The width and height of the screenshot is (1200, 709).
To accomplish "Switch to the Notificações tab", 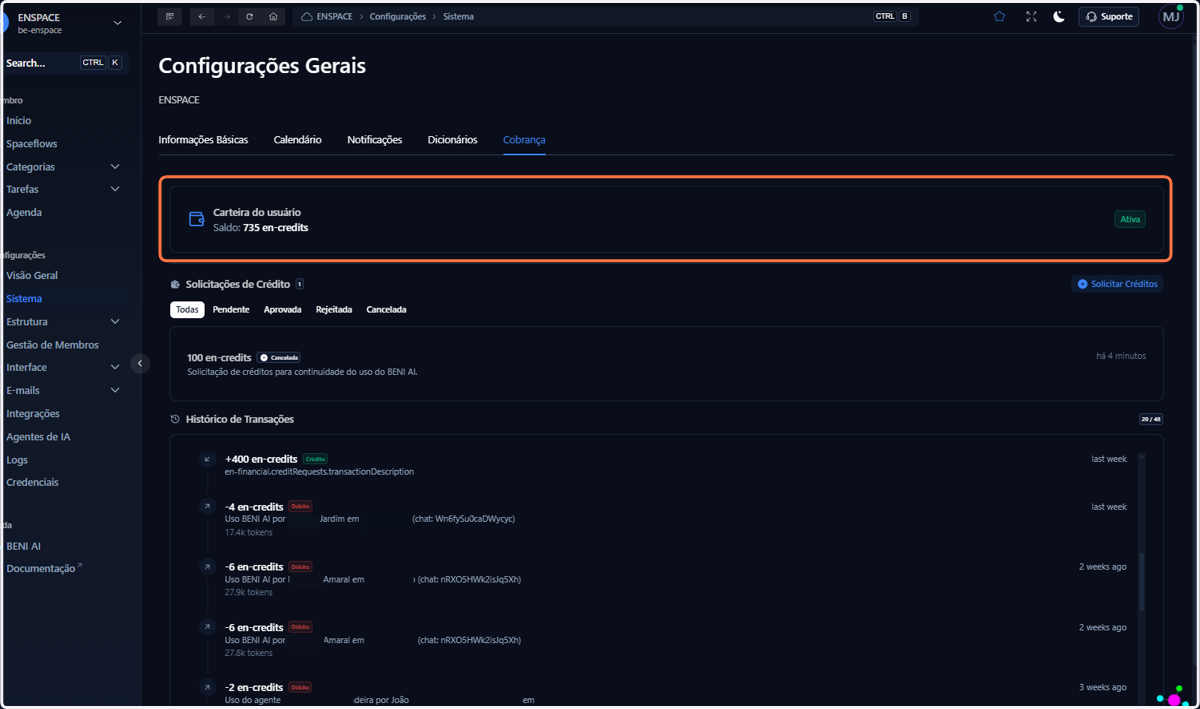I will [375, 140].
